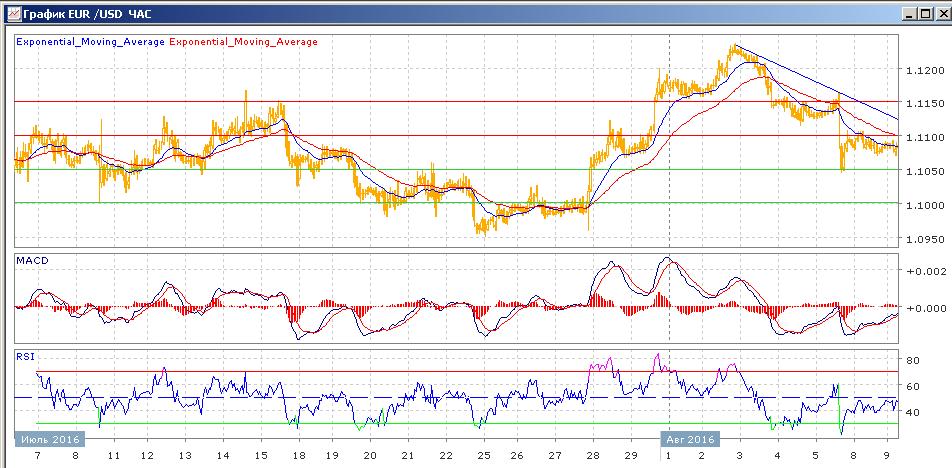Click the +0.002 MACD scale label

coord(925,271)
